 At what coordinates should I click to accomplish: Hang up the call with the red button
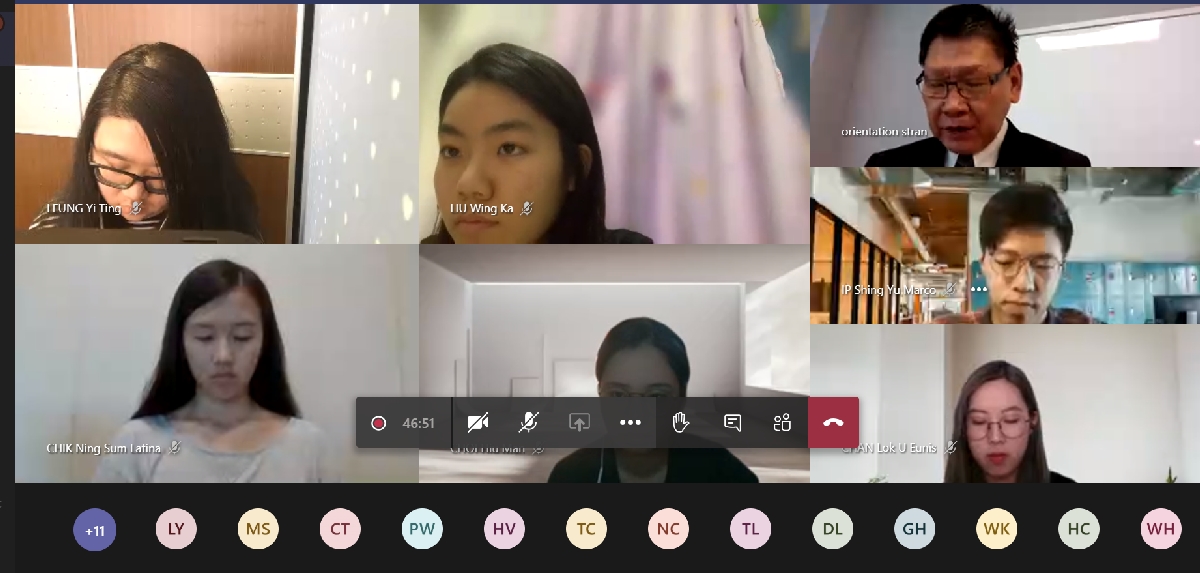tap(833, 423)
